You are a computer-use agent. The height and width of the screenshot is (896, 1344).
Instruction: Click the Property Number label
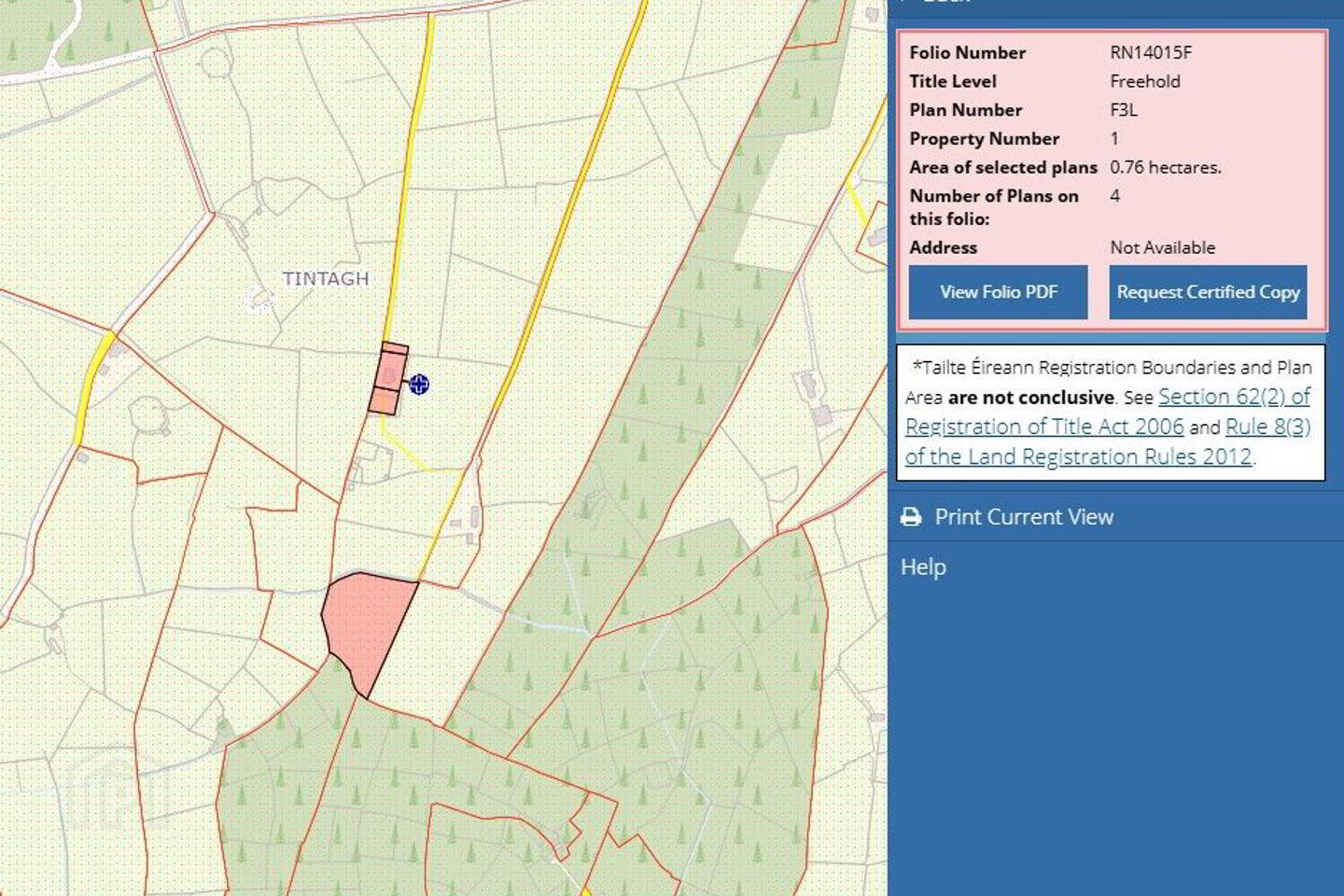pos(984,138)
